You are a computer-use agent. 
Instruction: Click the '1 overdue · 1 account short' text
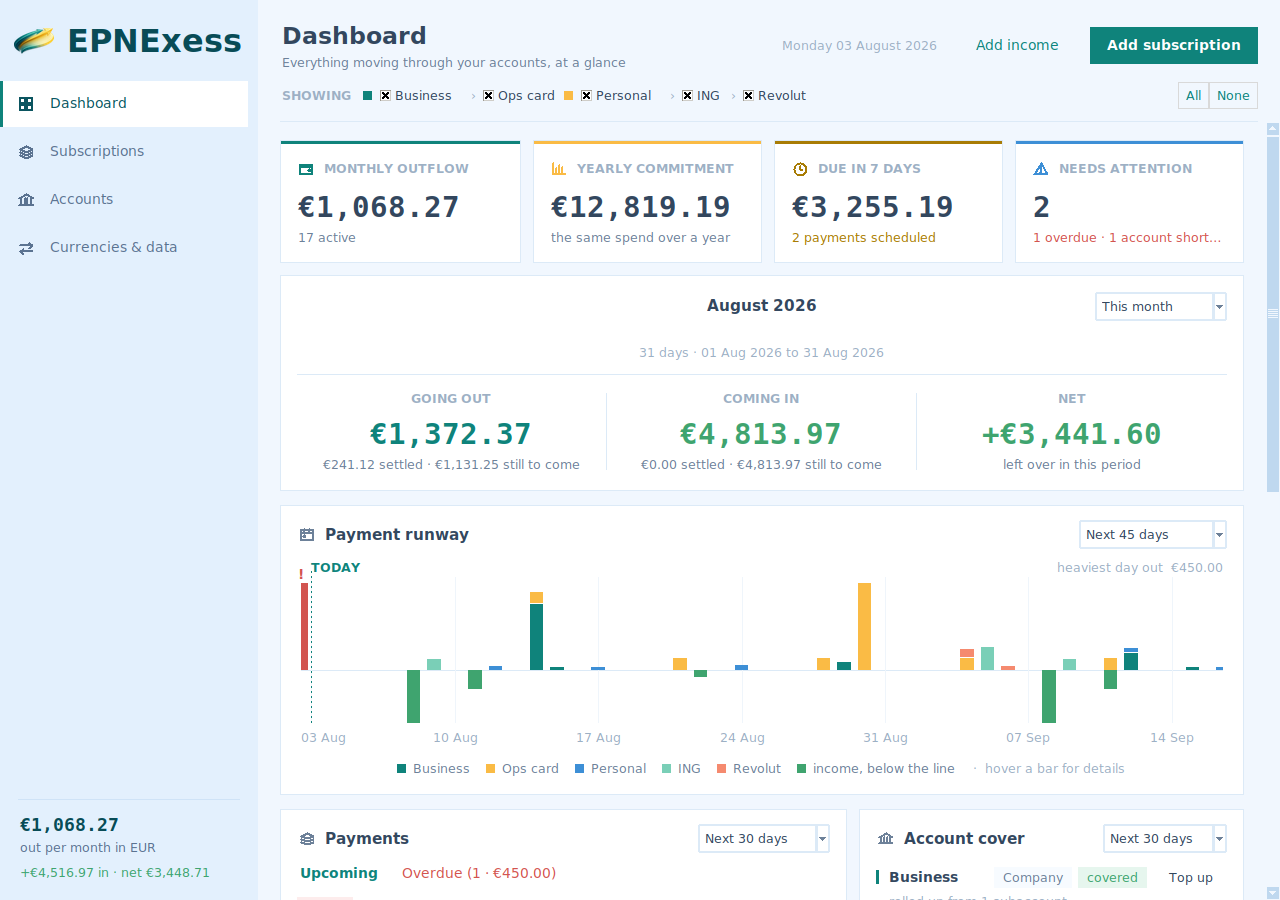pyautogui.click(x=1127, y=238)
